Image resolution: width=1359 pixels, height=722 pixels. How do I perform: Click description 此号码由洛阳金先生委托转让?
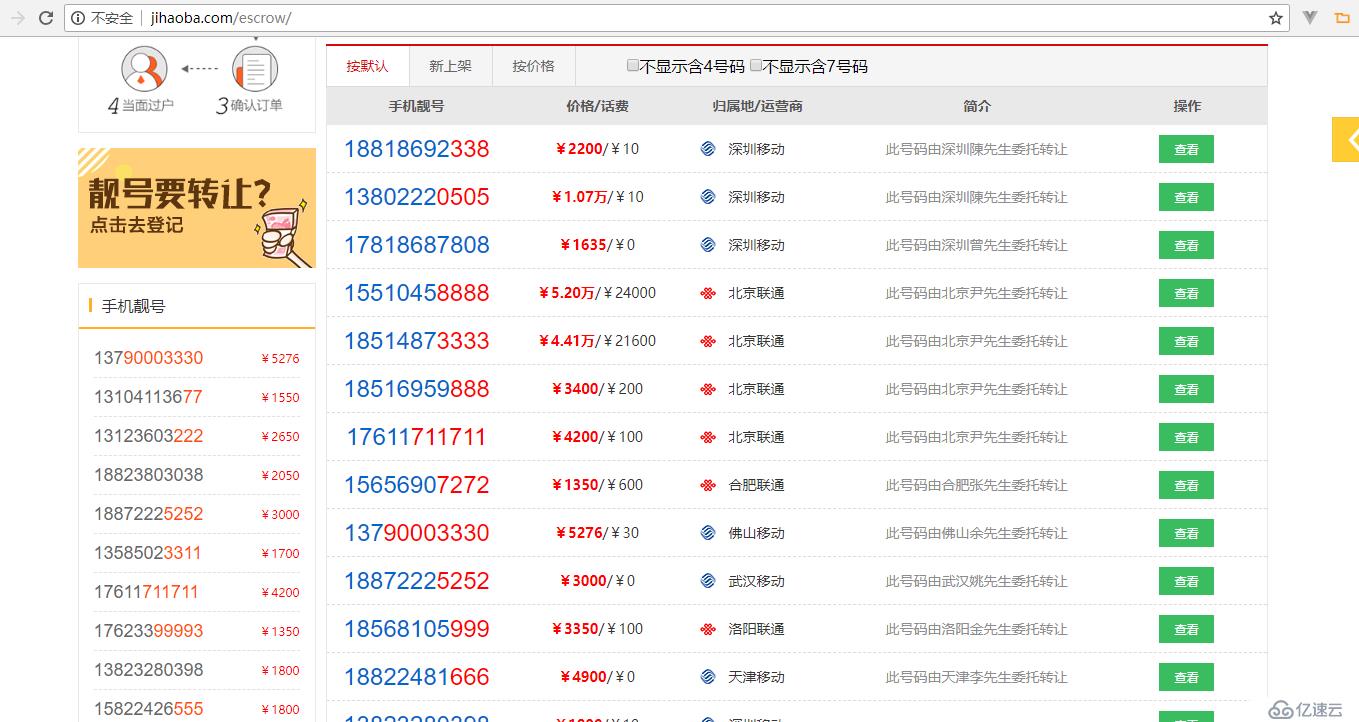(x=976, y=629)
